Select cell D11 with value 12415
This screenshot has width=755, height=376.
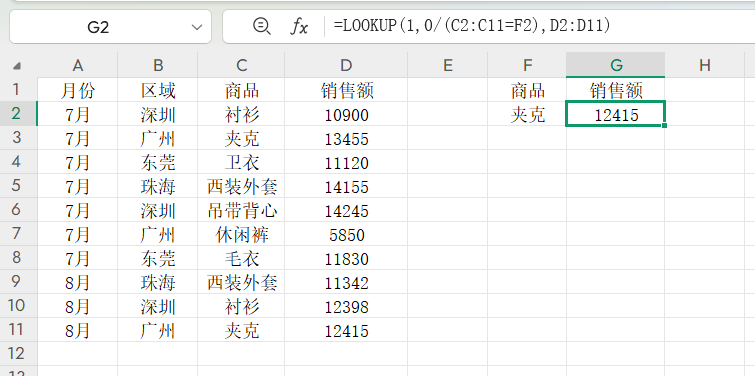[x=346, y=331]
